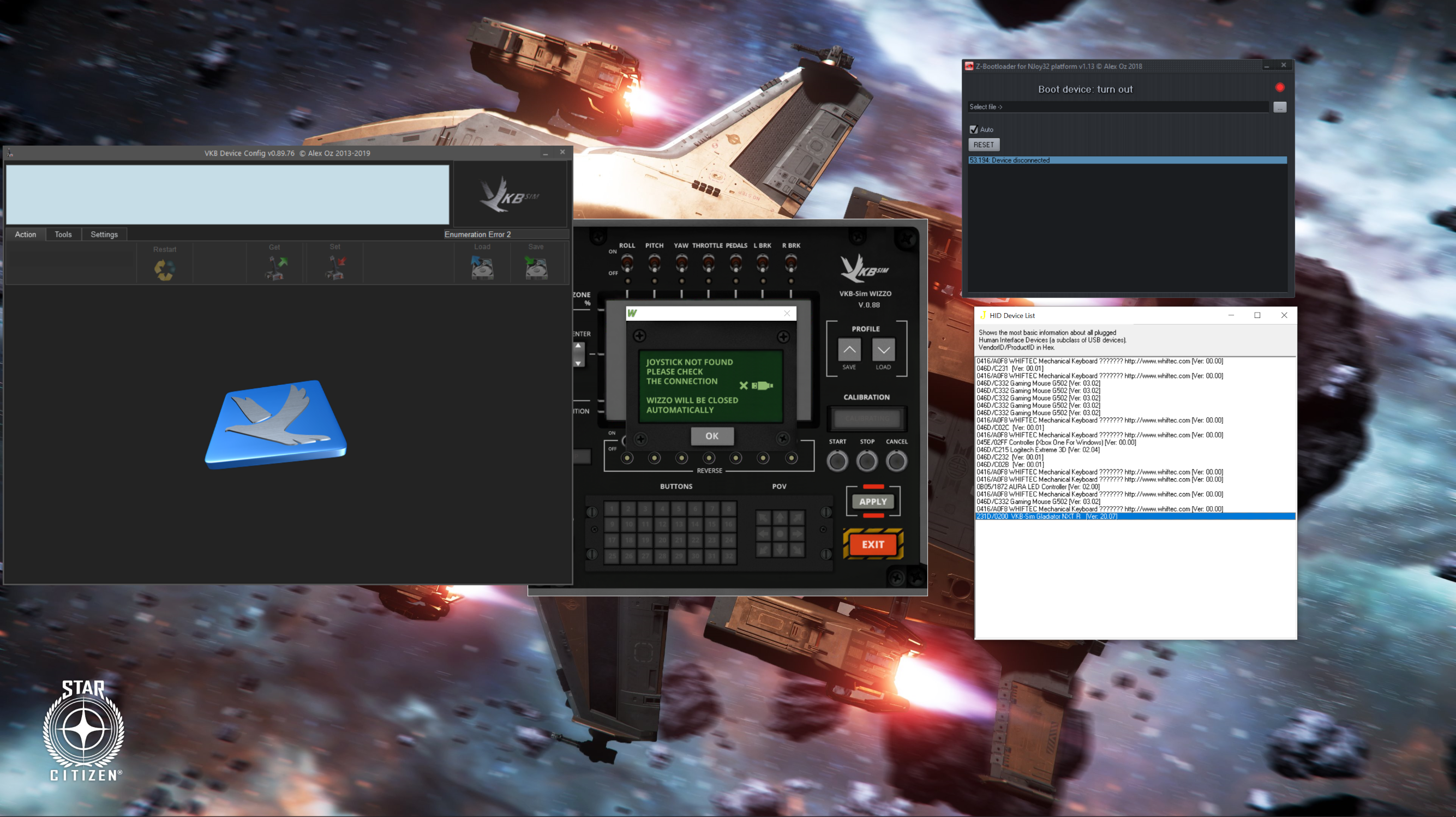Click the Set joystick icon
1456x817 pixels.
coord(335,268)
